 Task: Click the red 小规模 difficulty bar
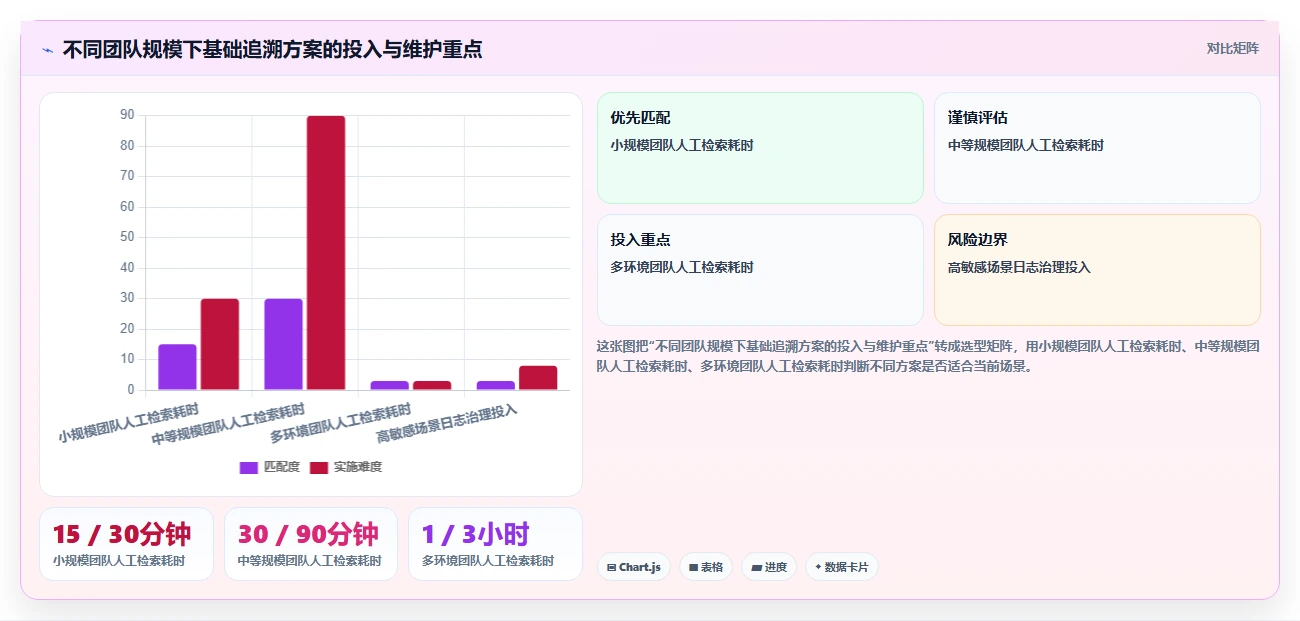pos(220,344)
